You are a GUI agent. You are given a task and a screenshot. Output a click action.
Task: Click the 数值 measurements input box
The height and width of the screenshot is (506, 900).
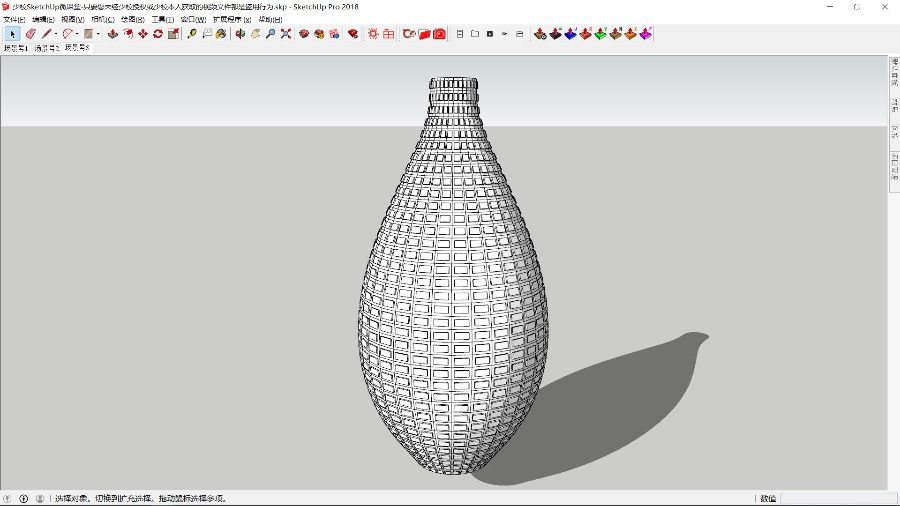(x=838, y=498)
